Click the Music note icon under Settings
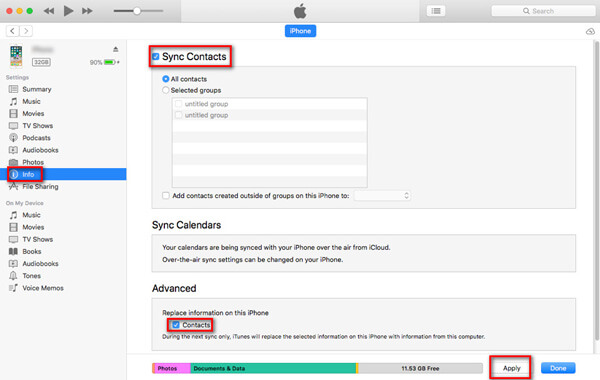The width and height of the screenshot is (600, 380). pyautogui.click(x=13, y=101)
